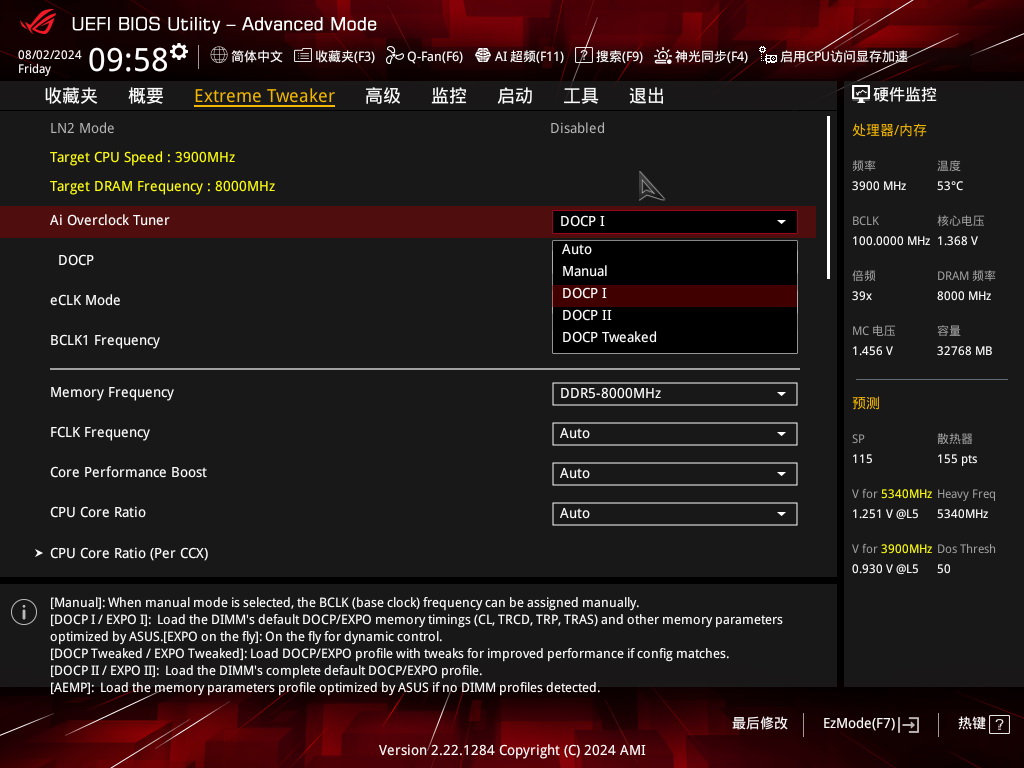
Task: Click hotkeys question mark box icon
Action: [x=999, y=724]
